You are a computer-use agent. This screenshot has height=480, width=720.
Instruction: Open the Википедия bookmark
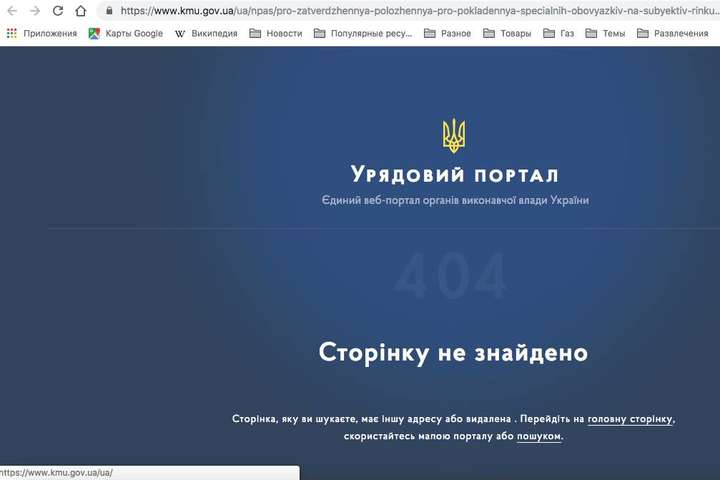pos(206,33)
